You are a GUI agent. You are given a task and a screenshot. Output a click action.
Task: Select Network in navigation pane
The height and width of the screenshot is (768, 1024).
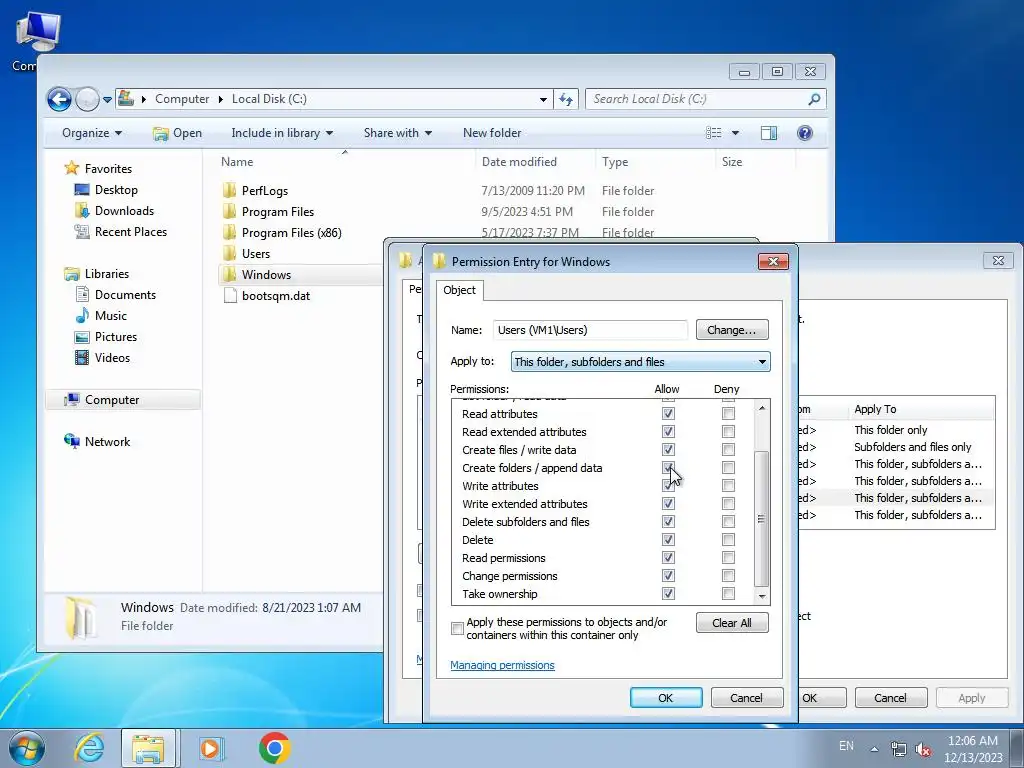click(x=107, y=441)
